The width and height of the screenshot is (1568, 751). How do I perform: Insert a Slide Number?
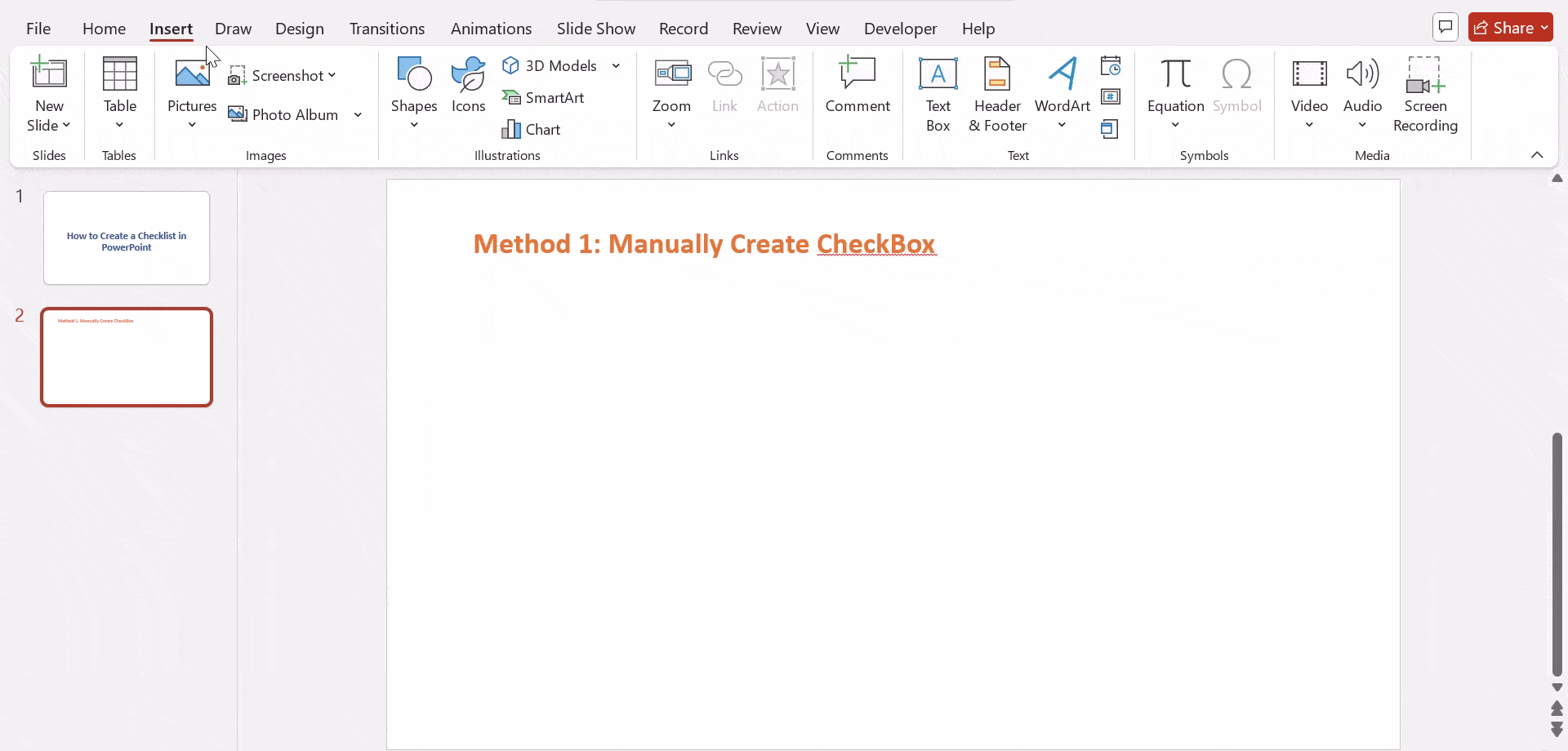[1112, 97]
